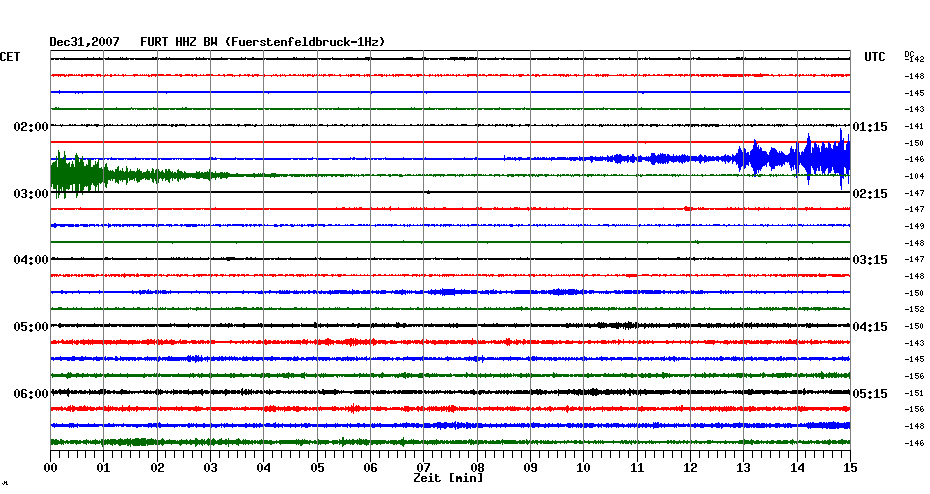Click the 01:15 UTC time label
Viewport: 930px width, 494px height.
tap(870, 127)
